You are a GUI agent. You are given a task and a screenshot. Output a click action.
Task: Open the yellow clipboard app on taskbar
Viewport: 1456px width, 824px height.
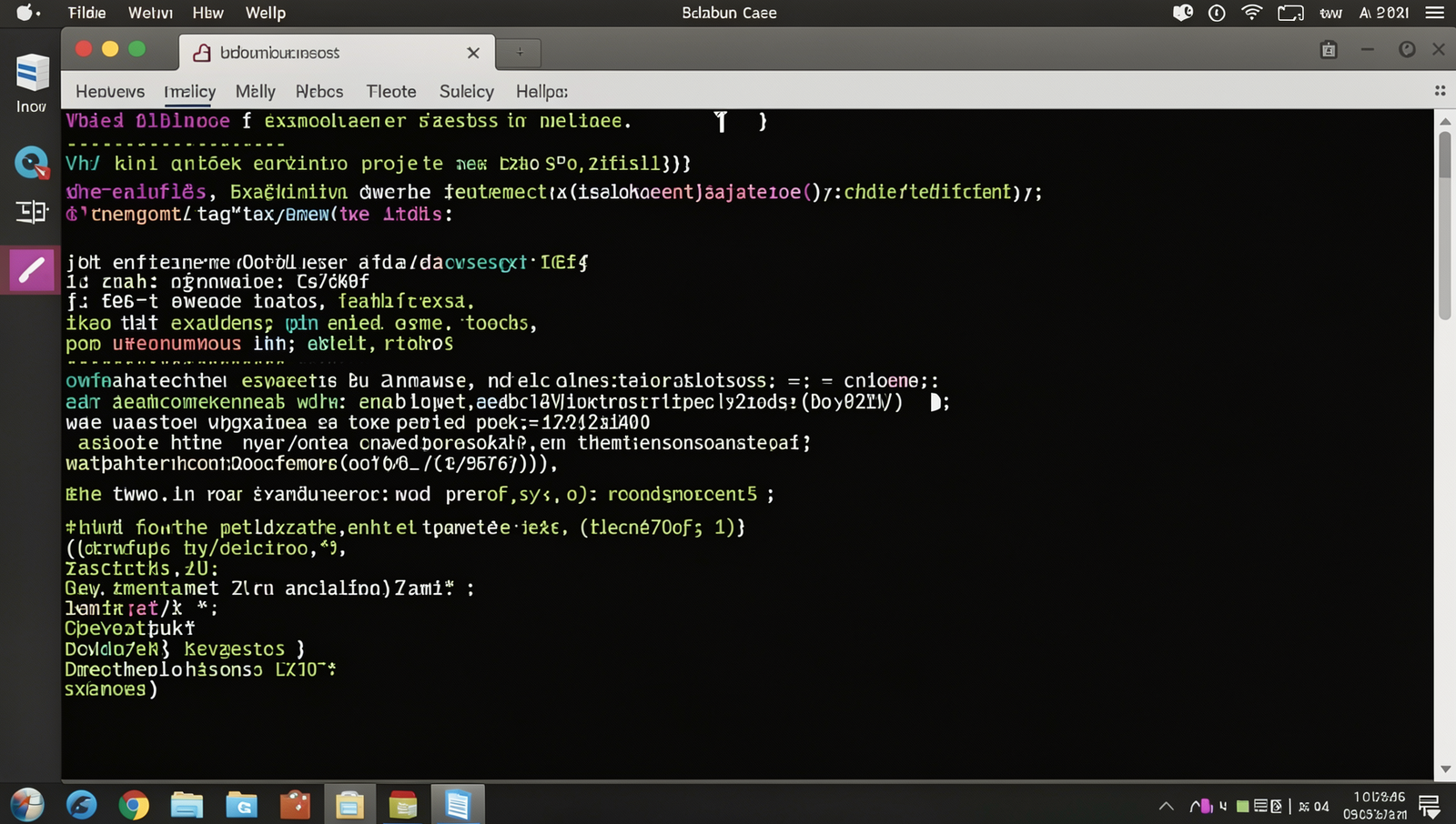(349, 805)
